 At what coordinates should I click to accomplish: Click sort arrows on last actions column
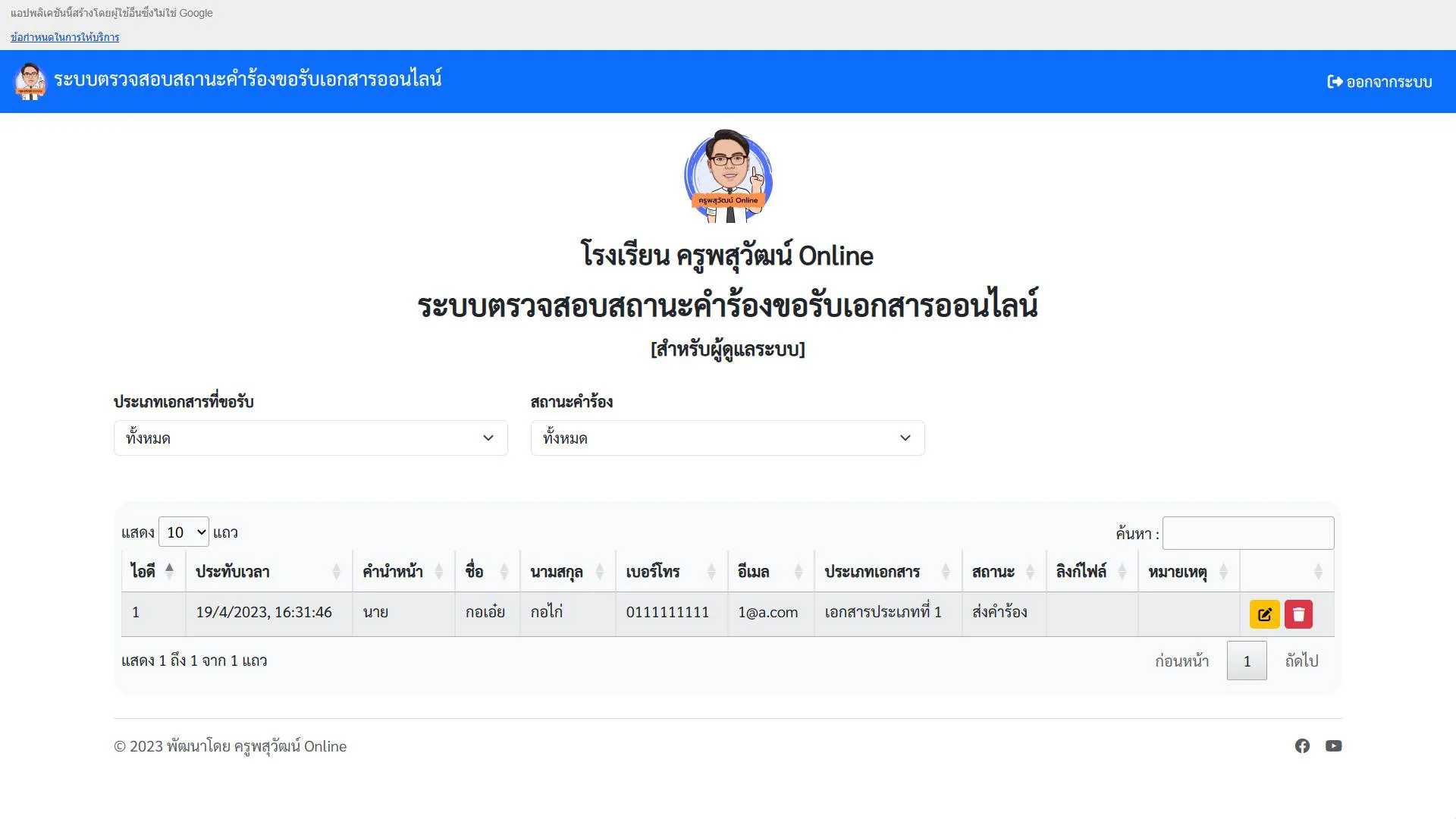1318,572
